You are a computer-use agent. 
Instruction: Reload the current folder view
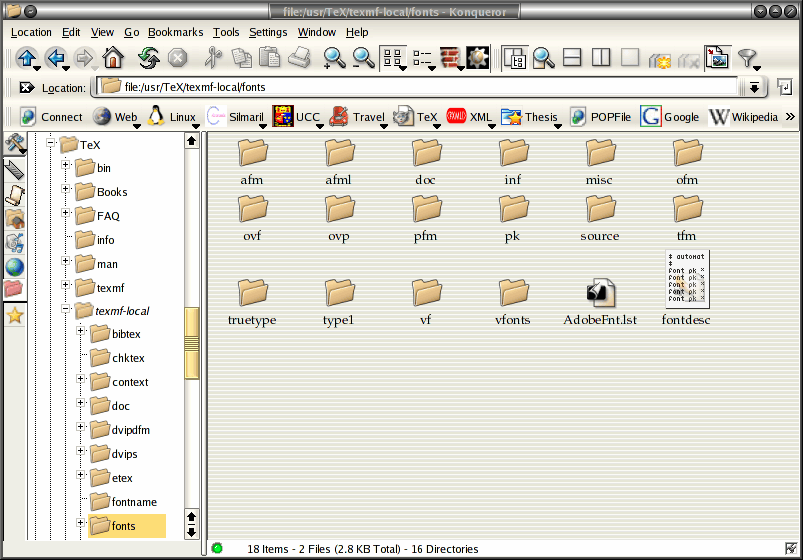pos(149,58)
